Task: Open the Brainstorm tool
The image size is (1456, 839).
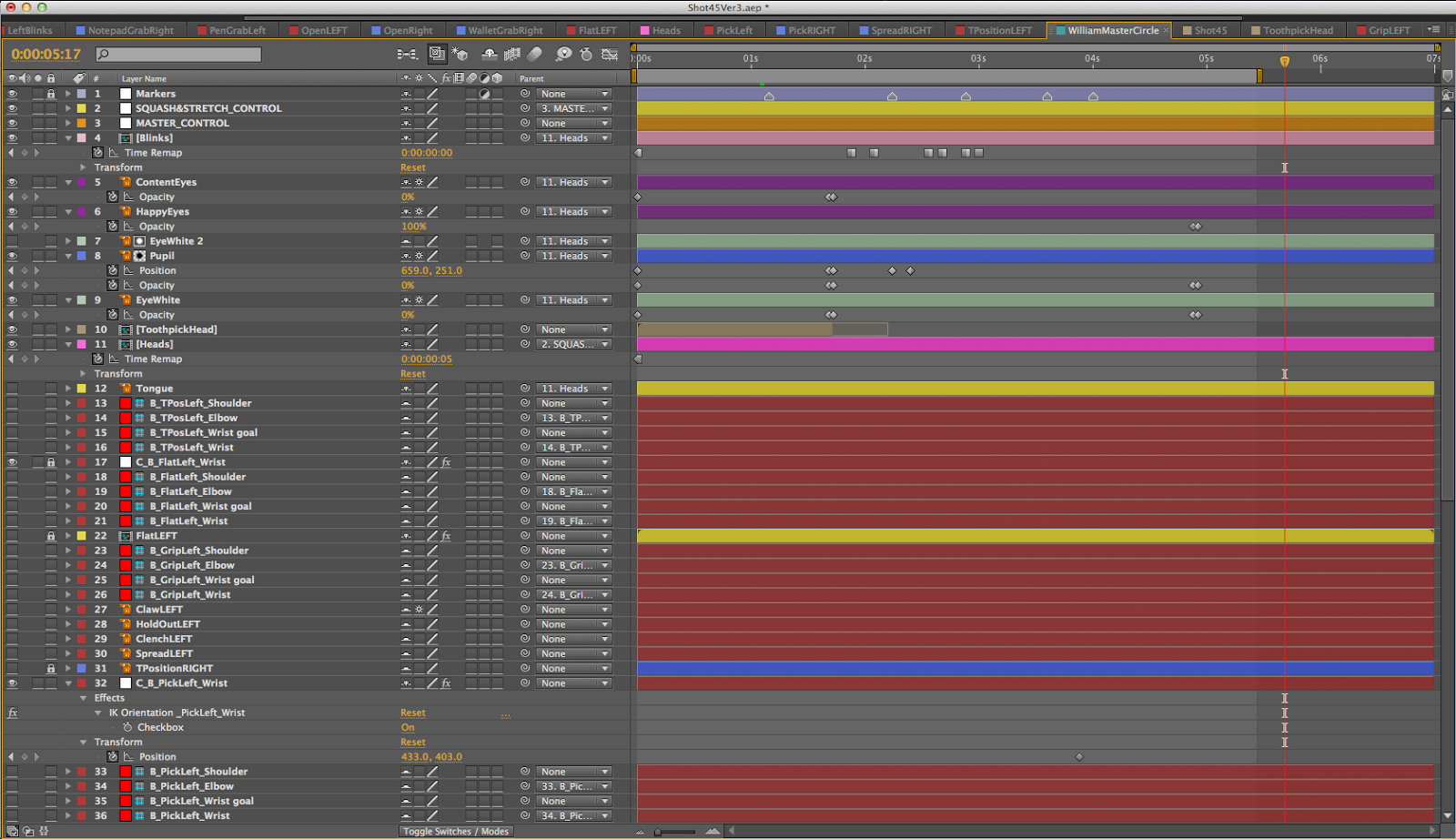Action: 564,55
